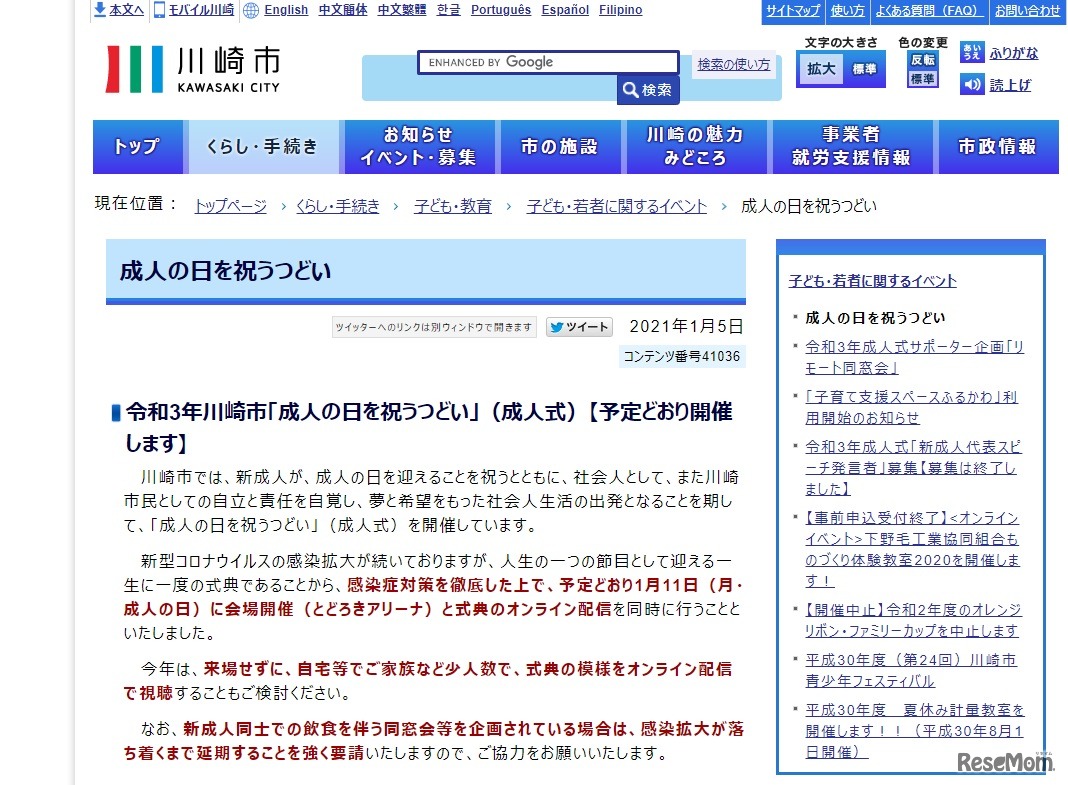Open 令和3年成人式サポーター企画 リモート同窓会 link
The height and width of the screenshot is (785, 1068).
click(x=914, y=357)
